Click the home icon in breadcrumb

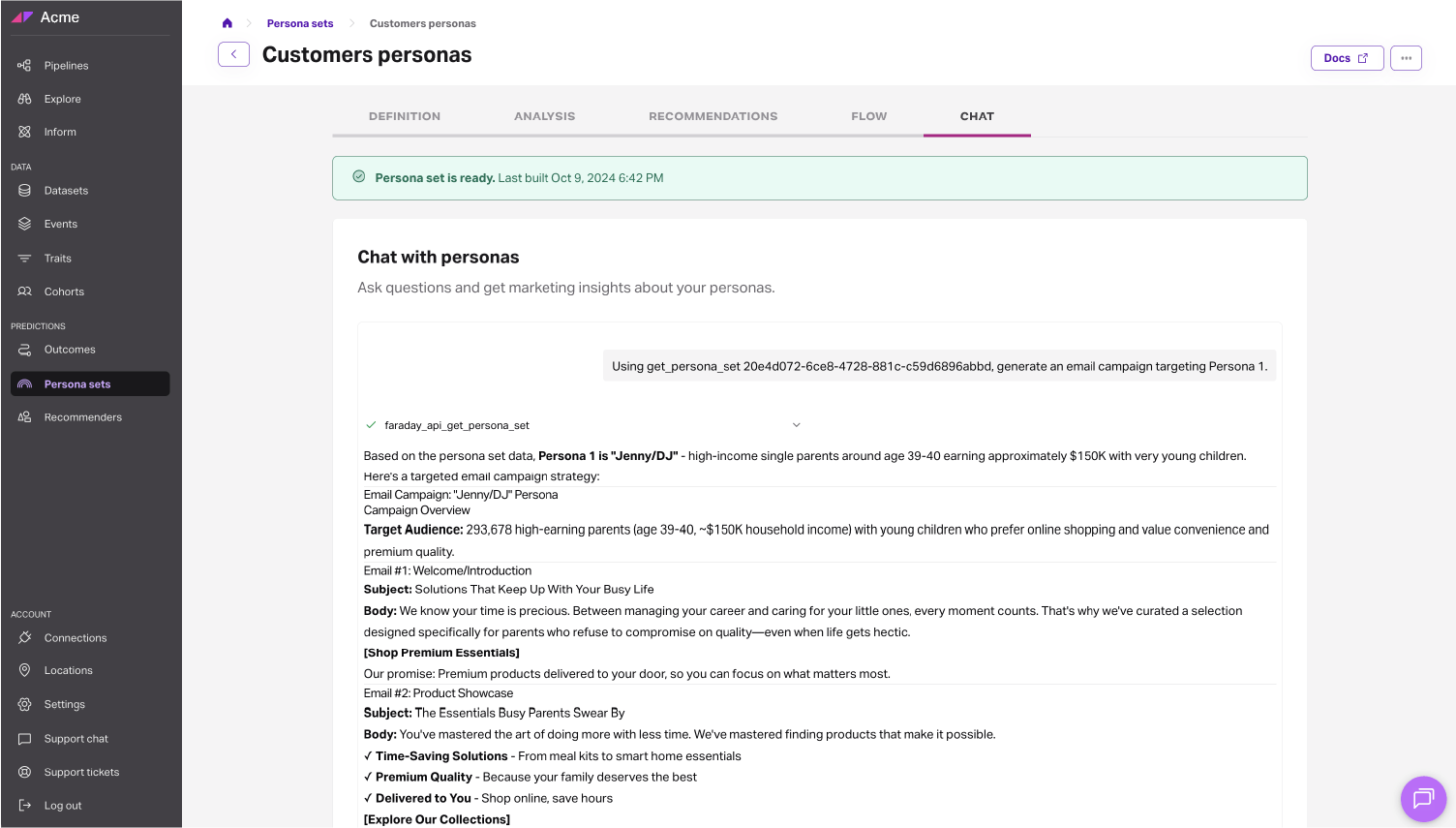(227, 22)
